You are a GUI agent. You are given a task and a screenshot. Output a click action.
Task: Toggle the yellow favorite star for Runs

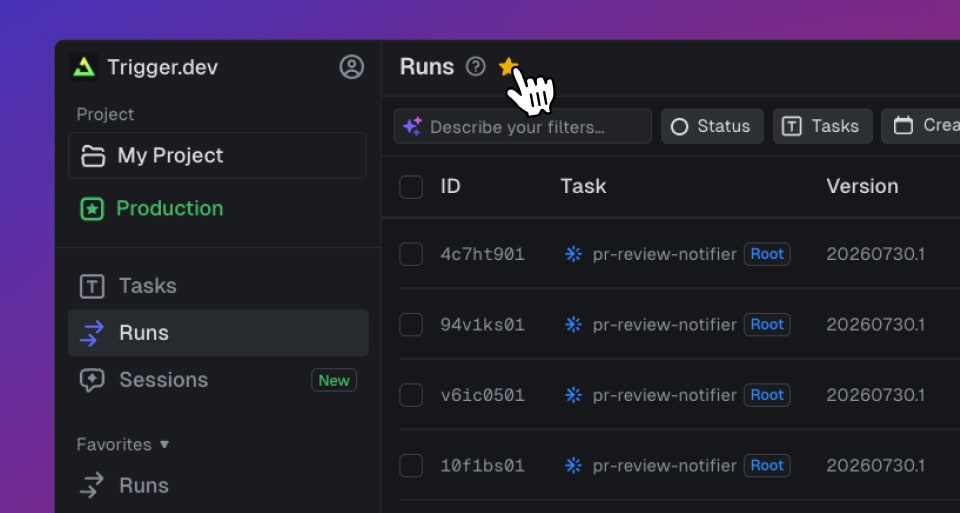[508, 66]
